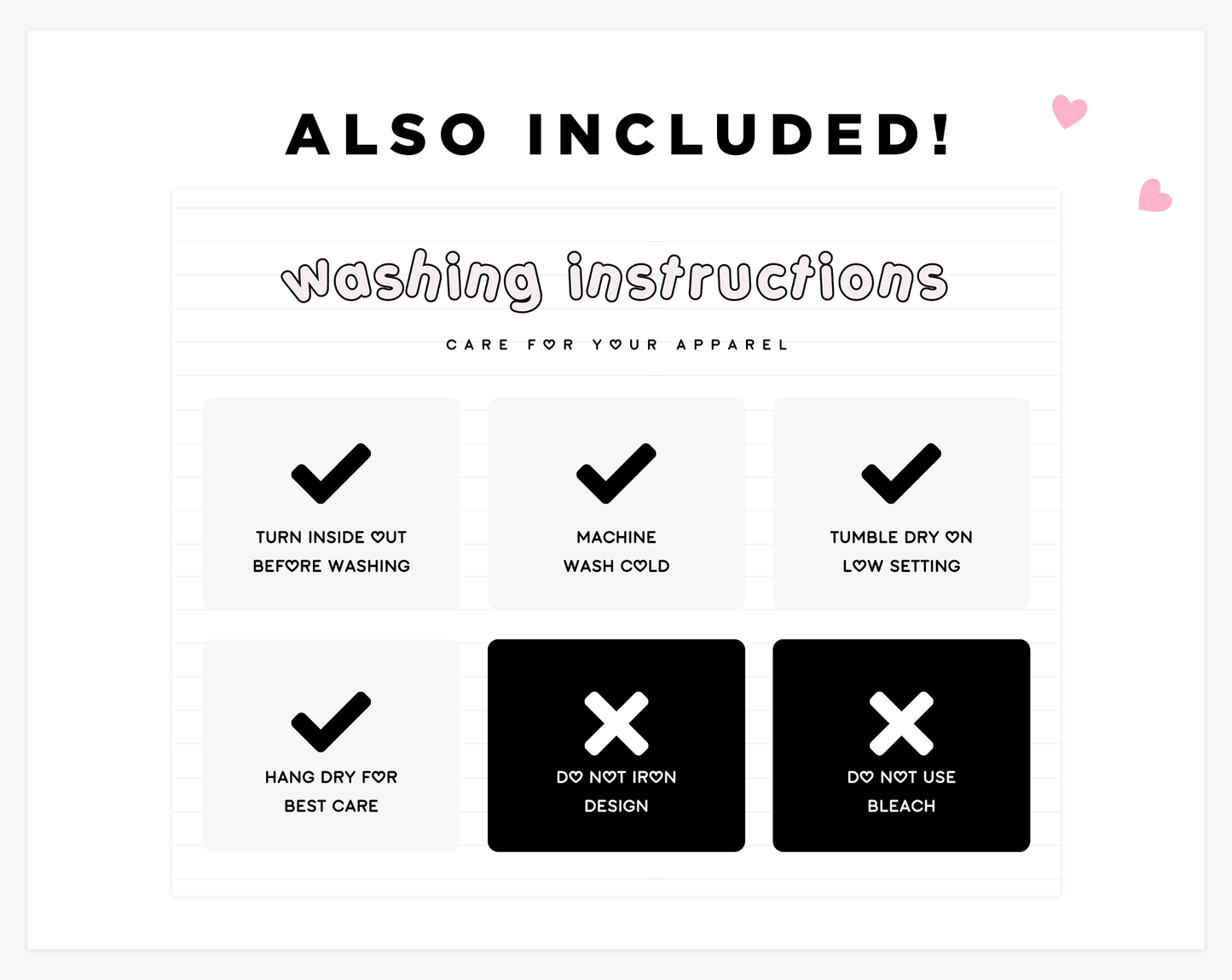Click the X icon above Do Not Iron
Viewport: 1232px width, 980px height.
pyautogui.click(x=616, y=723)
